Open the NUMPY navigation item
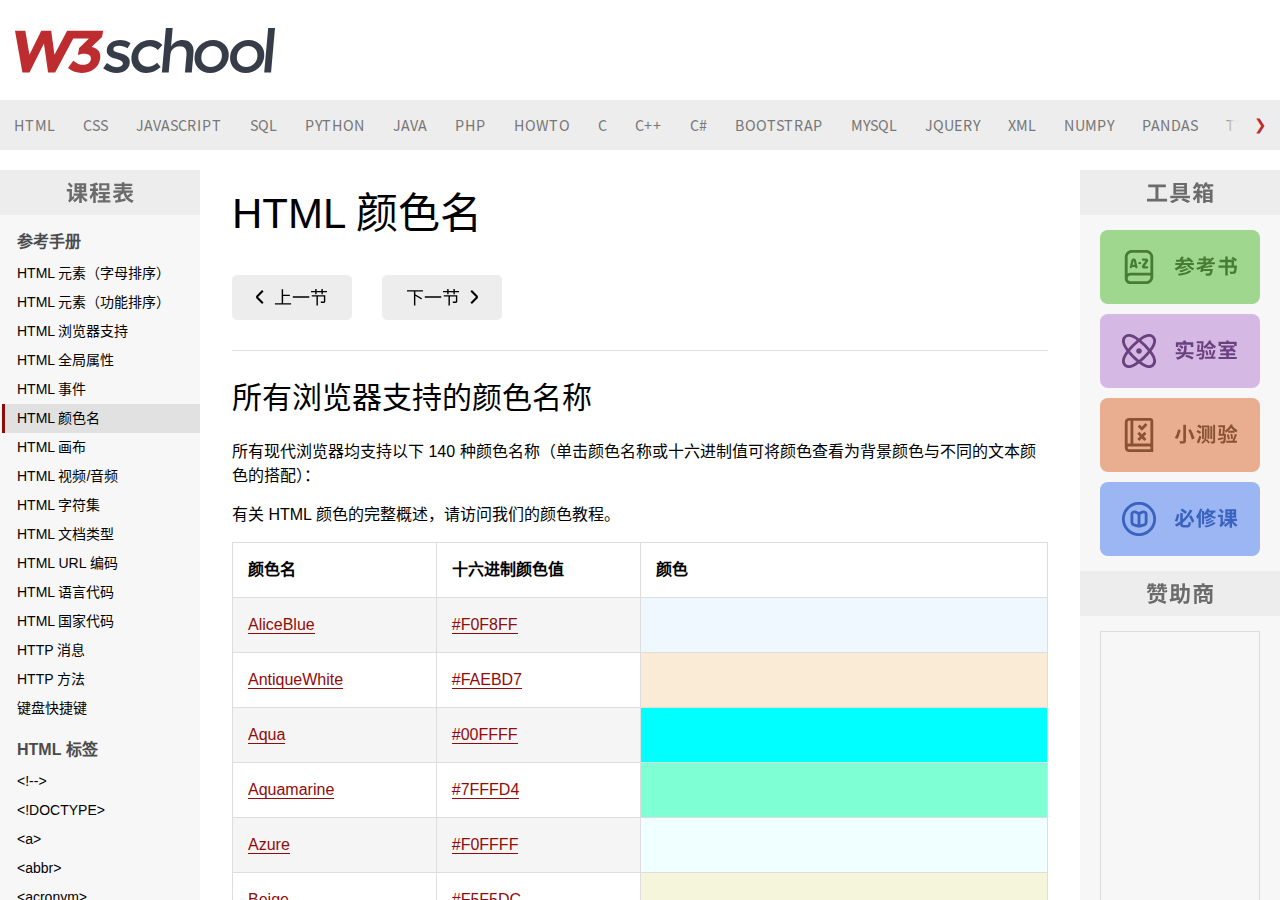The height and width of the screenshot is (900, 1280). point(1090,125)
